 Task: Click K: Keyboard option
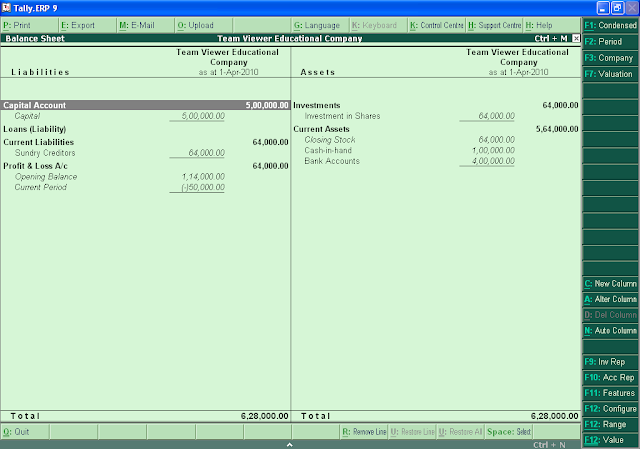378,25
